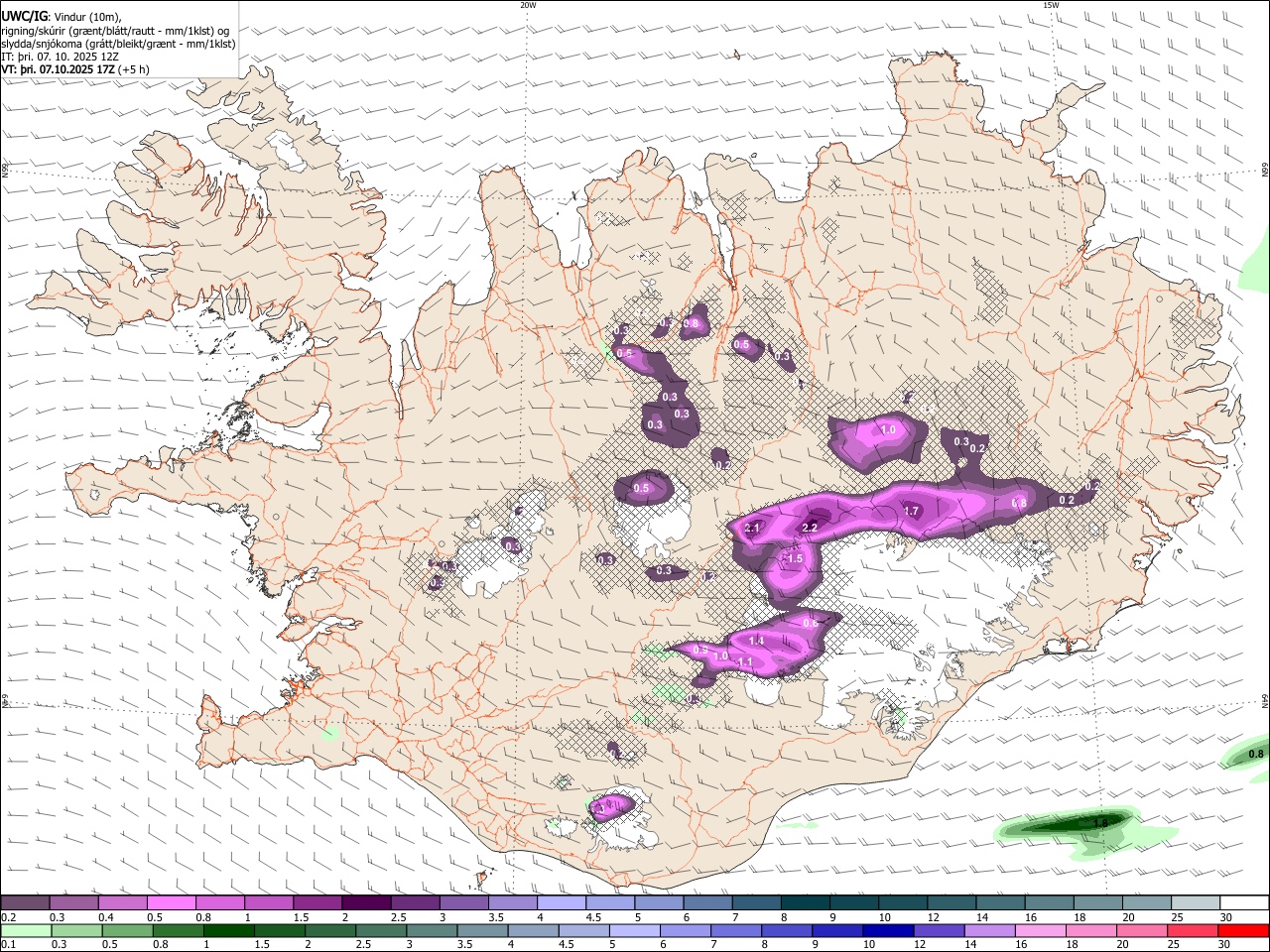
Task: Pick the darkest green 1 mm rain legend swatch
Action: point(228,930)
